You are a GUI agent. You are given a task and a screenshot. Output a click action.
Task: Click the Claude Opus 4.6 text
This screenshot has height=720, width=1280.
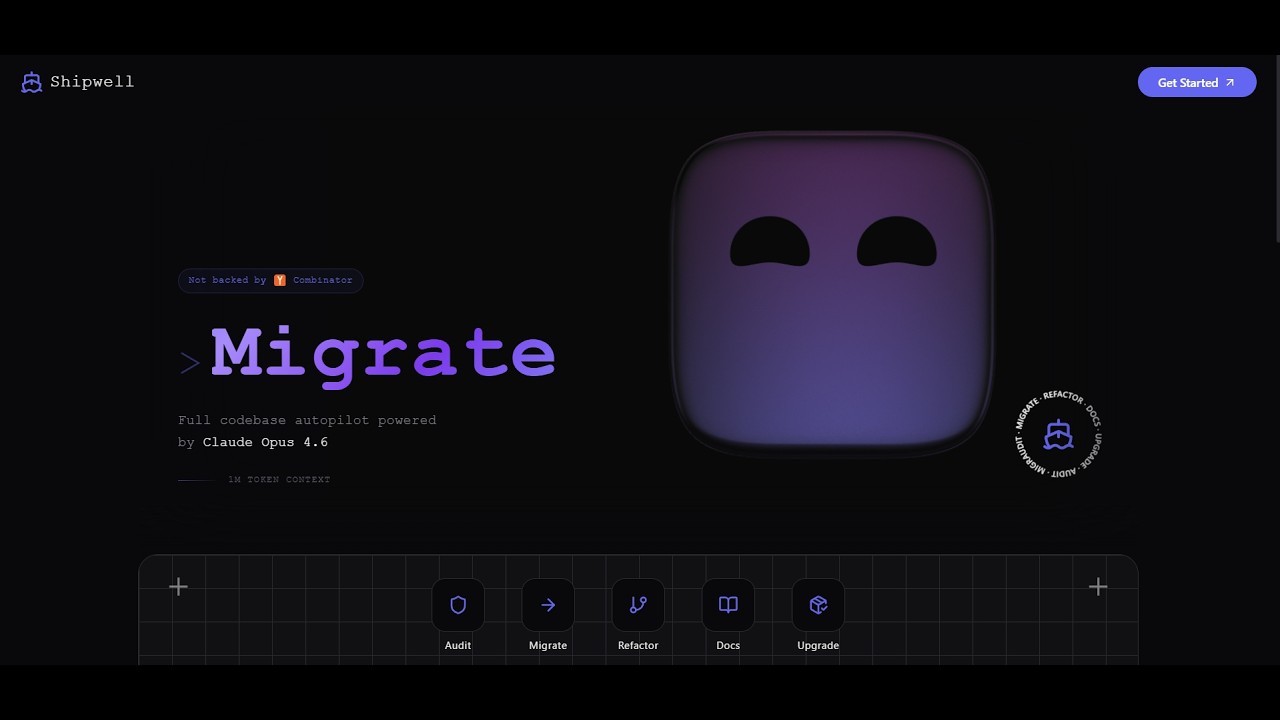(x=265, y=442)
